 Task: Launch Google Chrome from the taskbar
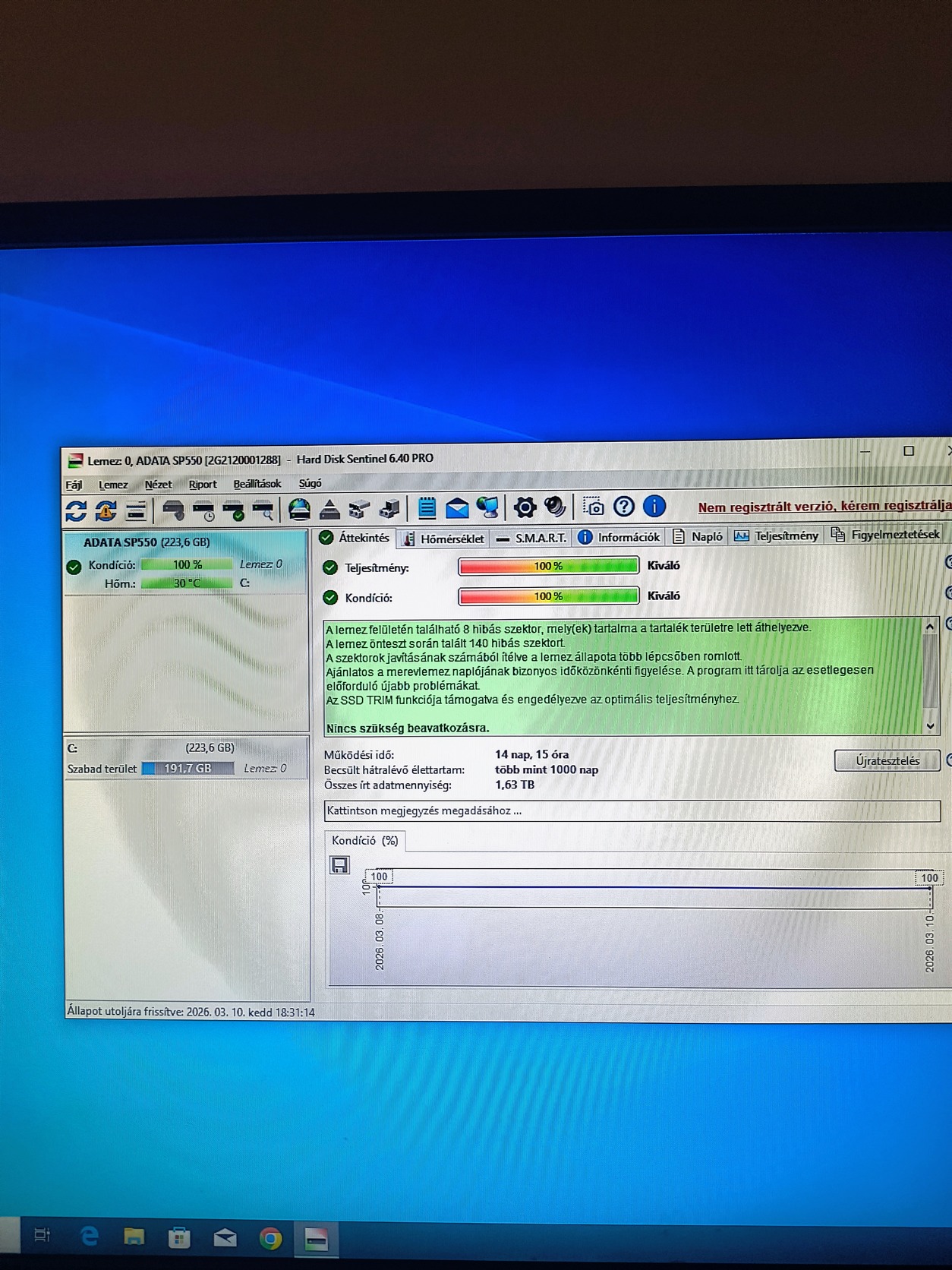click(x=270, y=1239)
